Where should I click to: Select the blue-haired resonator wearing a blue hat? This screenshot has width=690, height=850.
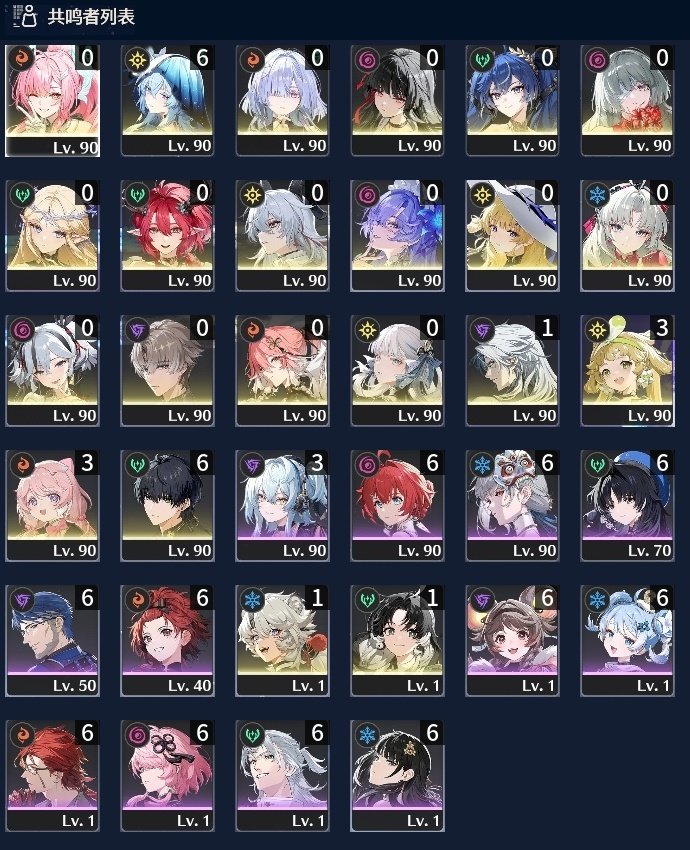coord(167,101)
